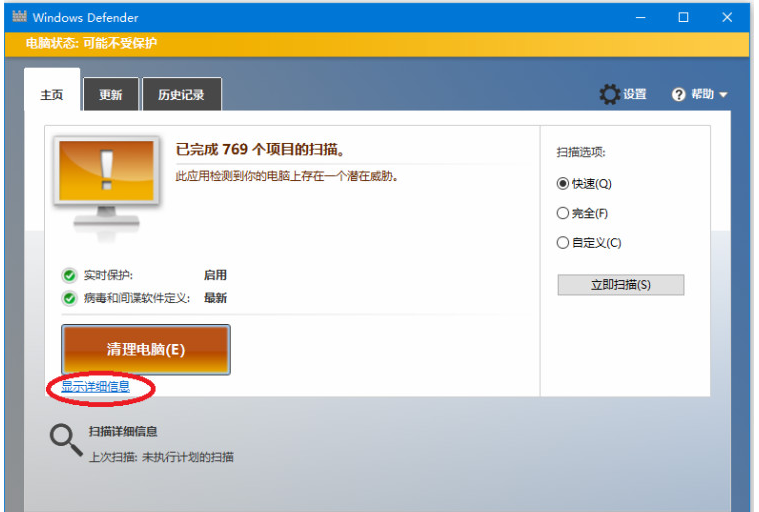
Task: Click the Windows Defender castle icon in title bar
Action: click(x=19, y=16)
